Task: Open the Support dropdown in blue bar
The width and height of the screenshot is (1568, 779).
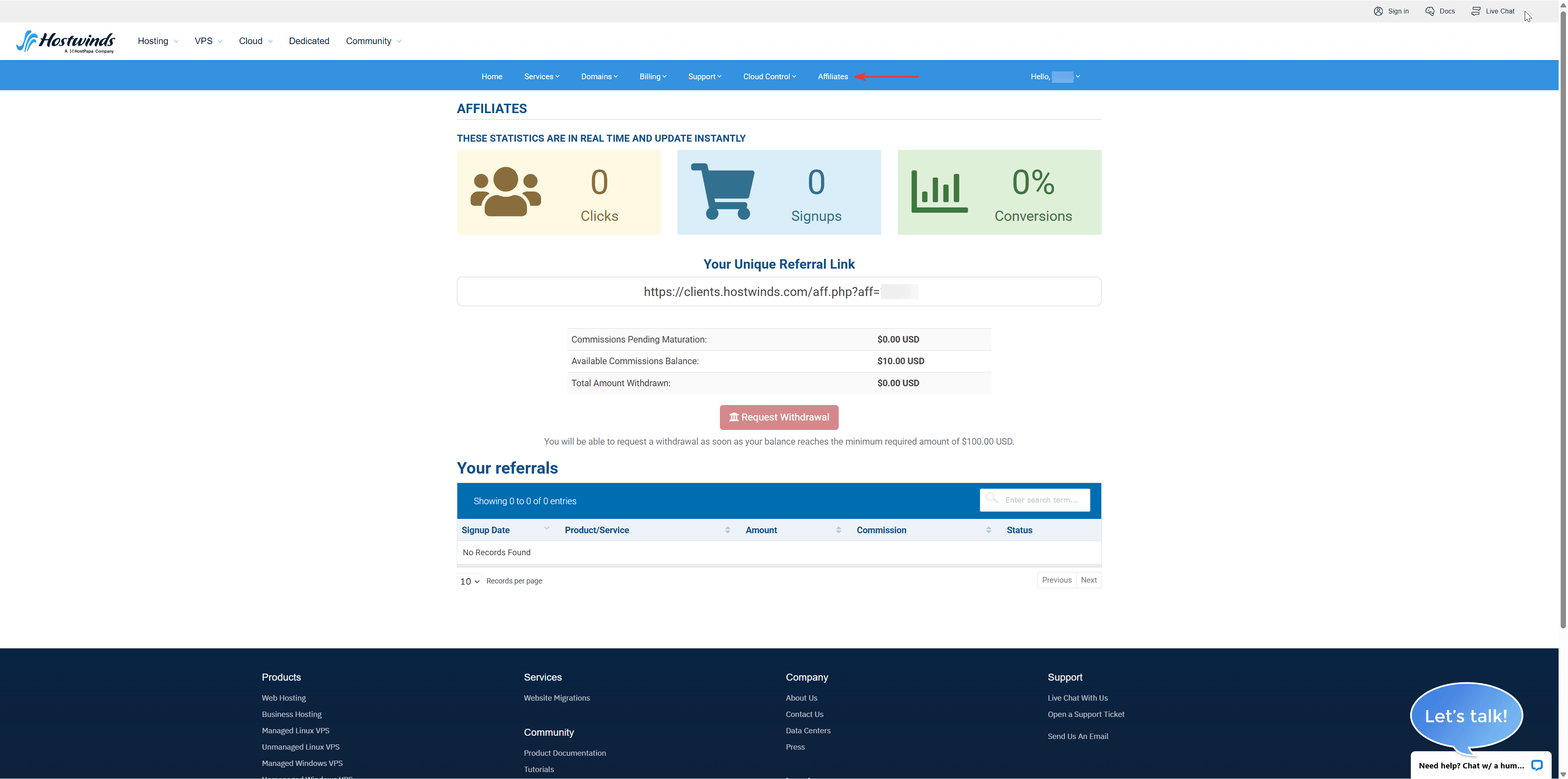Action: 705,77
